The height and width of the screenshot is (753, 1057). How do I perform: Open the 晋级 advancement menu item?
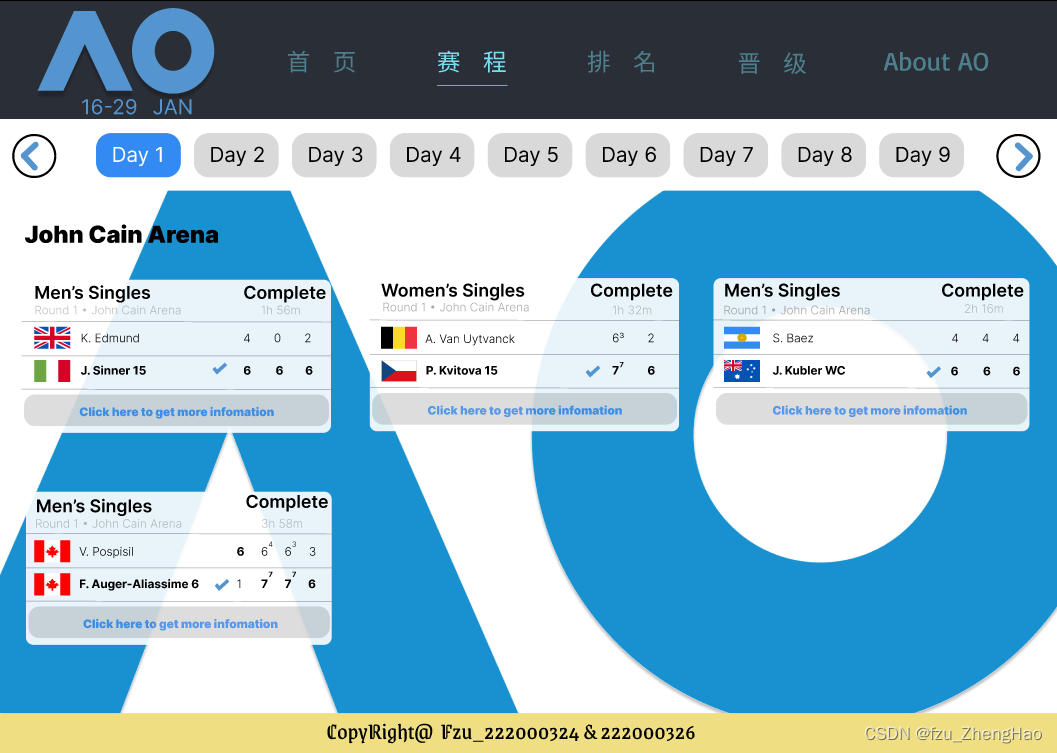[772, 63]
